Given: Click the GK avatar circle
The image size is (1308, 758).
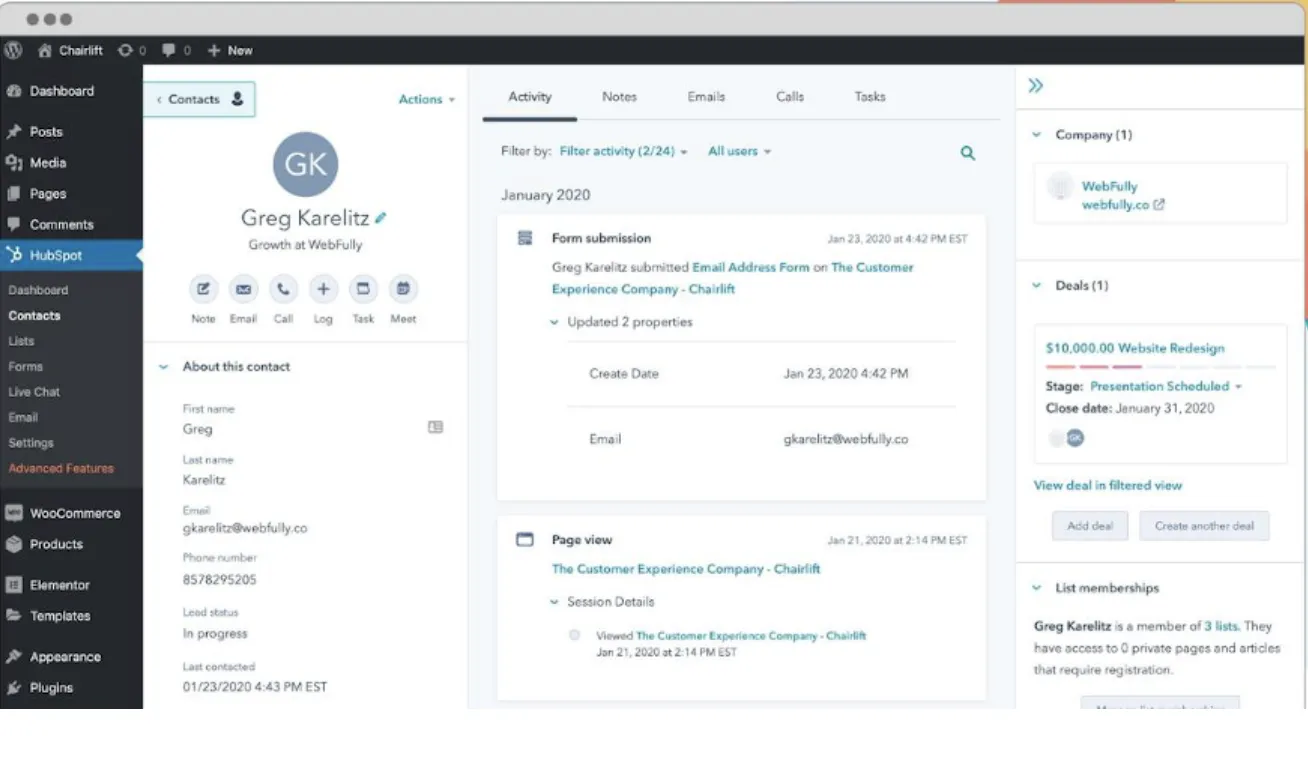Looking at the screenshot, I should click(305, 164).
